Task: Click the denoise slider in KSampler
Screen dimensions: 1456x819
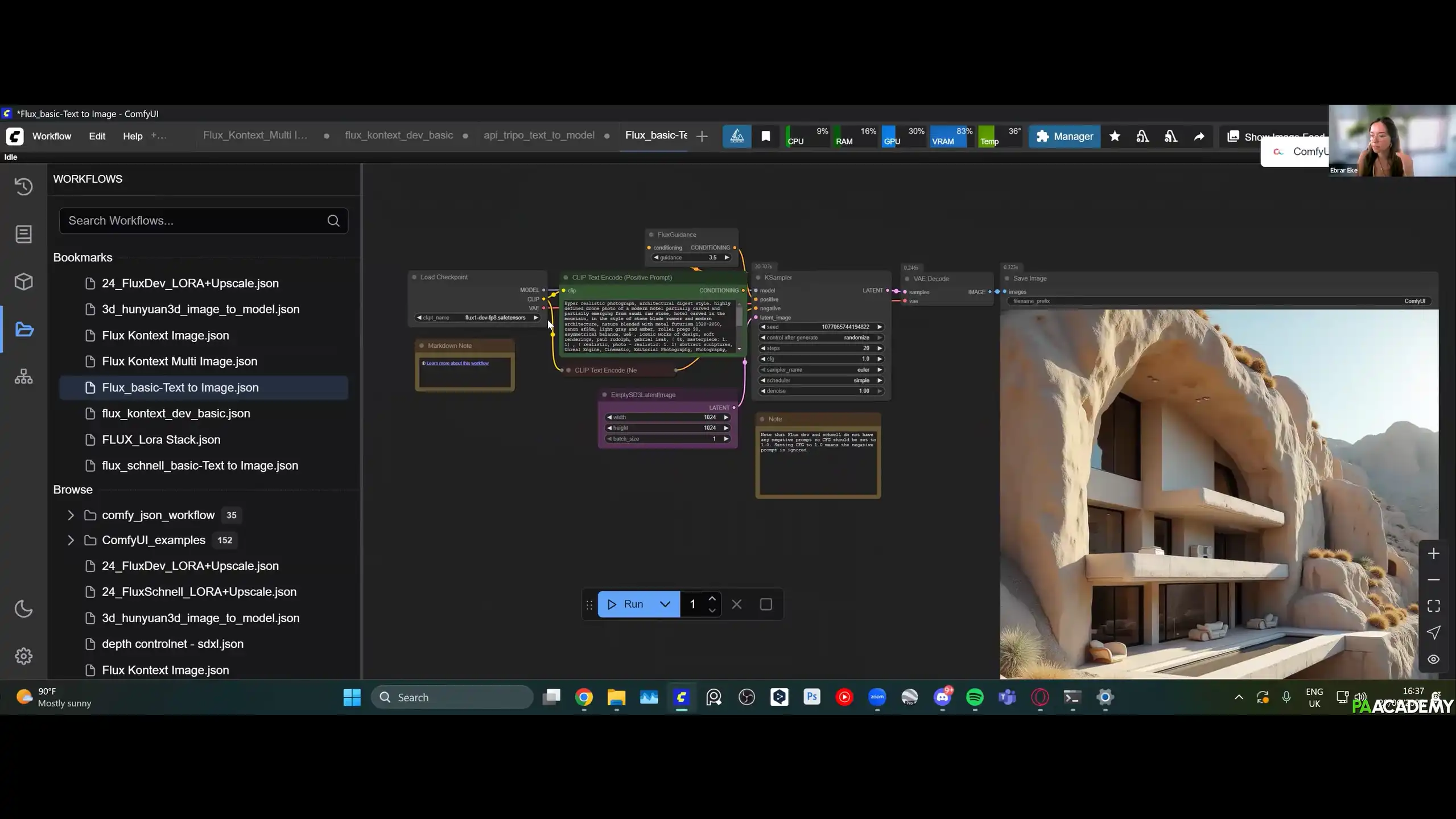Action: pyautogui.click(x=820, y=391)
